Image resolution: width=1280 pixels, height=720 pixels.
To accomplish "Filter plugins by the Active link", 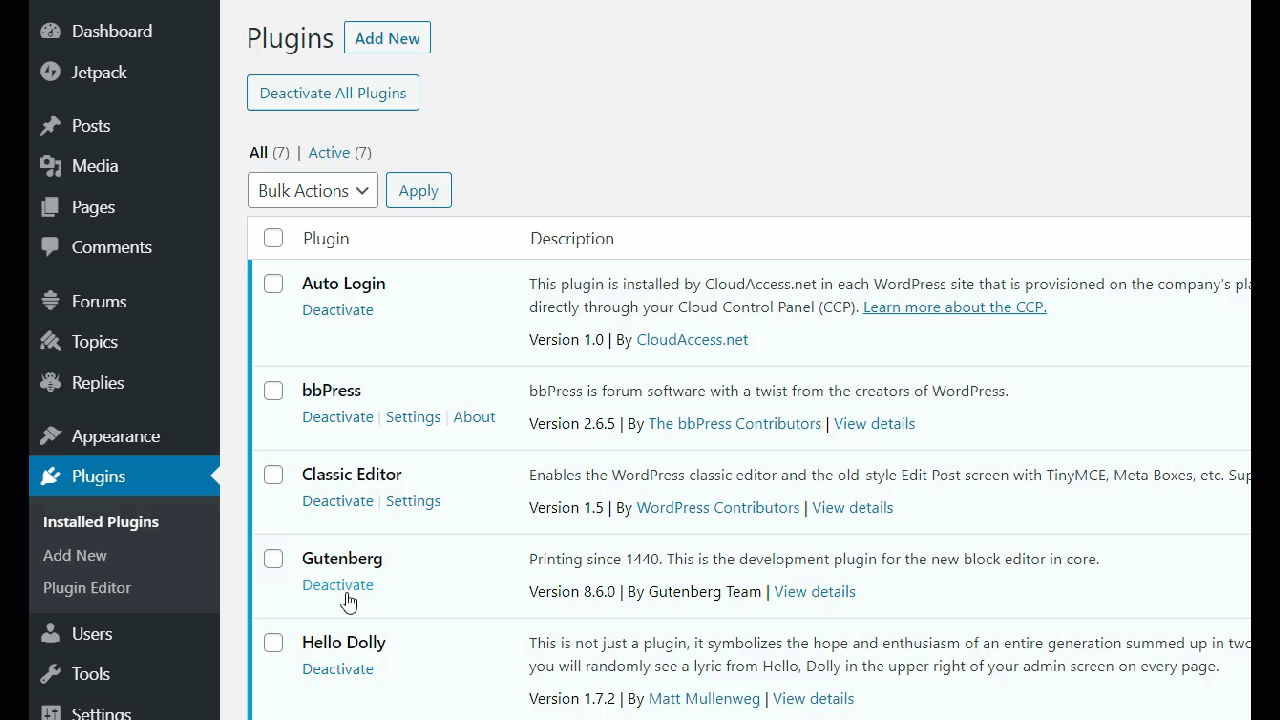I will [329, 153].
